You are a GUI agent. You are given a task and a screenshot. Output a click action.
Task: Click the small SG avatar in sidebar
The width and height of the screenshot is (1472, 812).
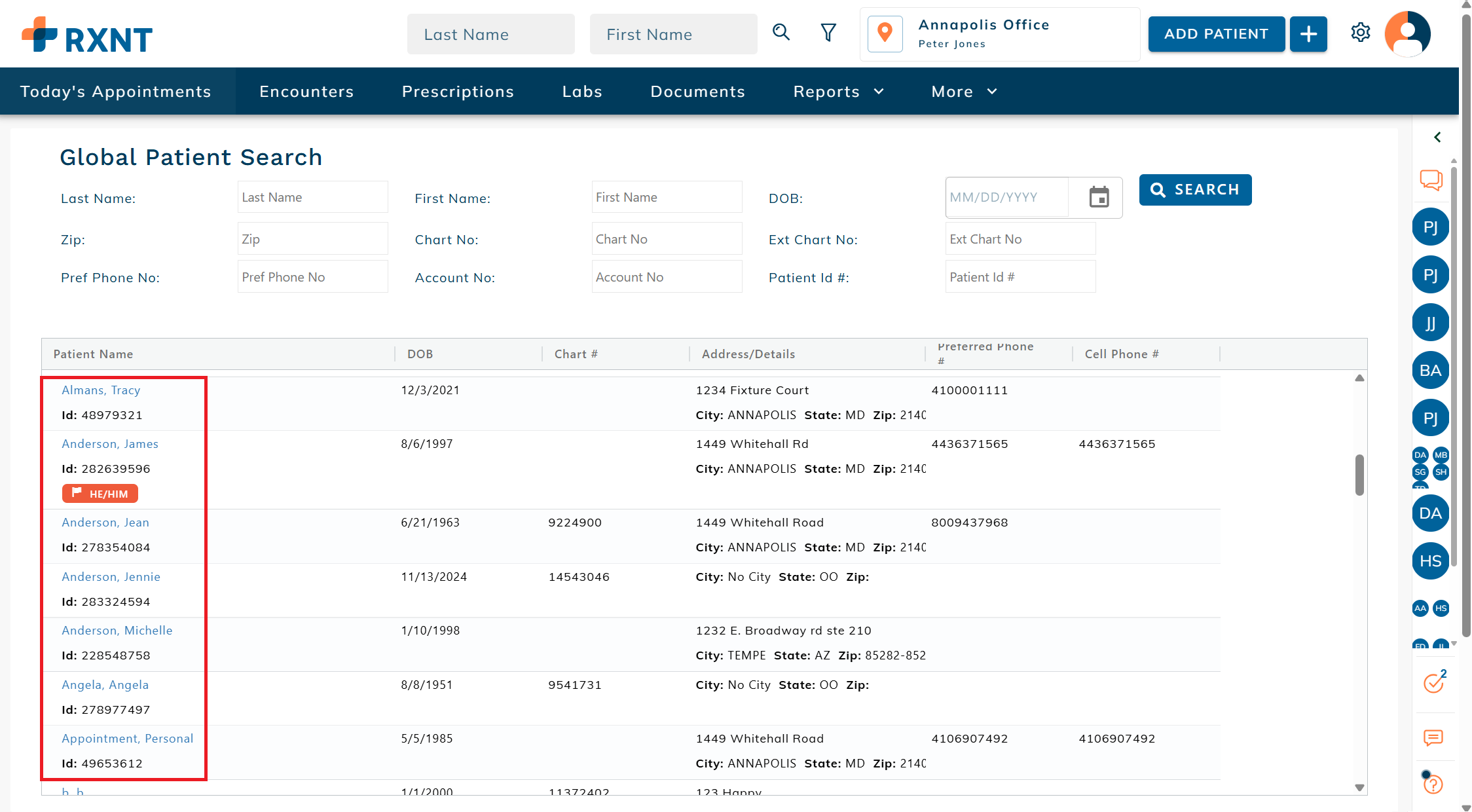pos(1420,472)
